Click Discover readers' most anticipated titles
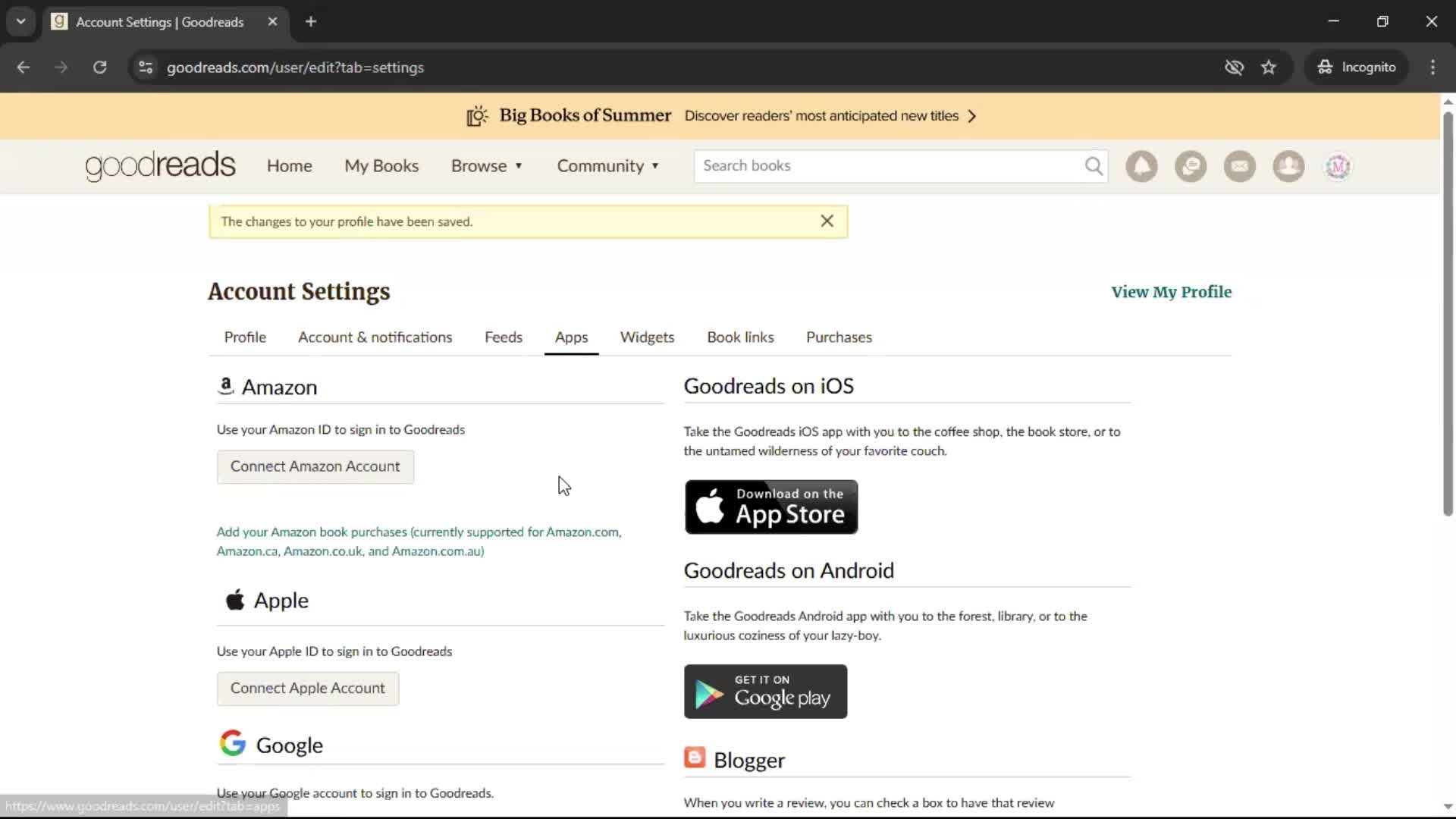 [x=821, y=116]
